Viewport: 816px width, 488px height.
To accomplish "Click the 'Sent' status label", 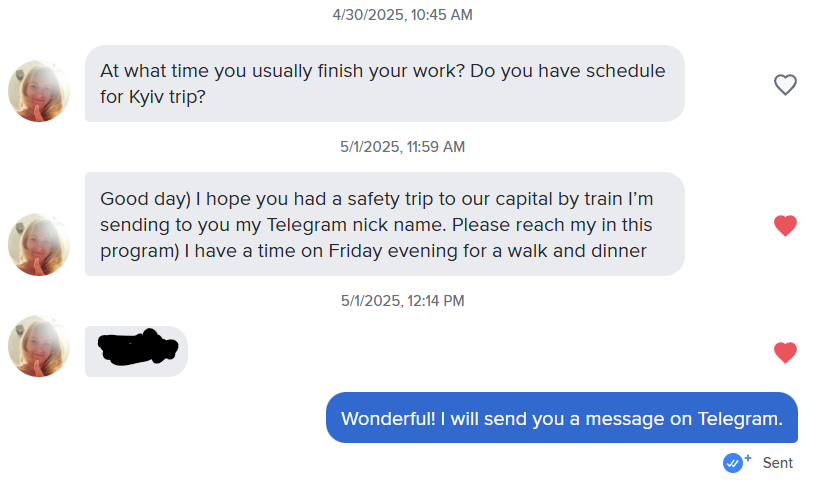I will [x=777, y=463].
